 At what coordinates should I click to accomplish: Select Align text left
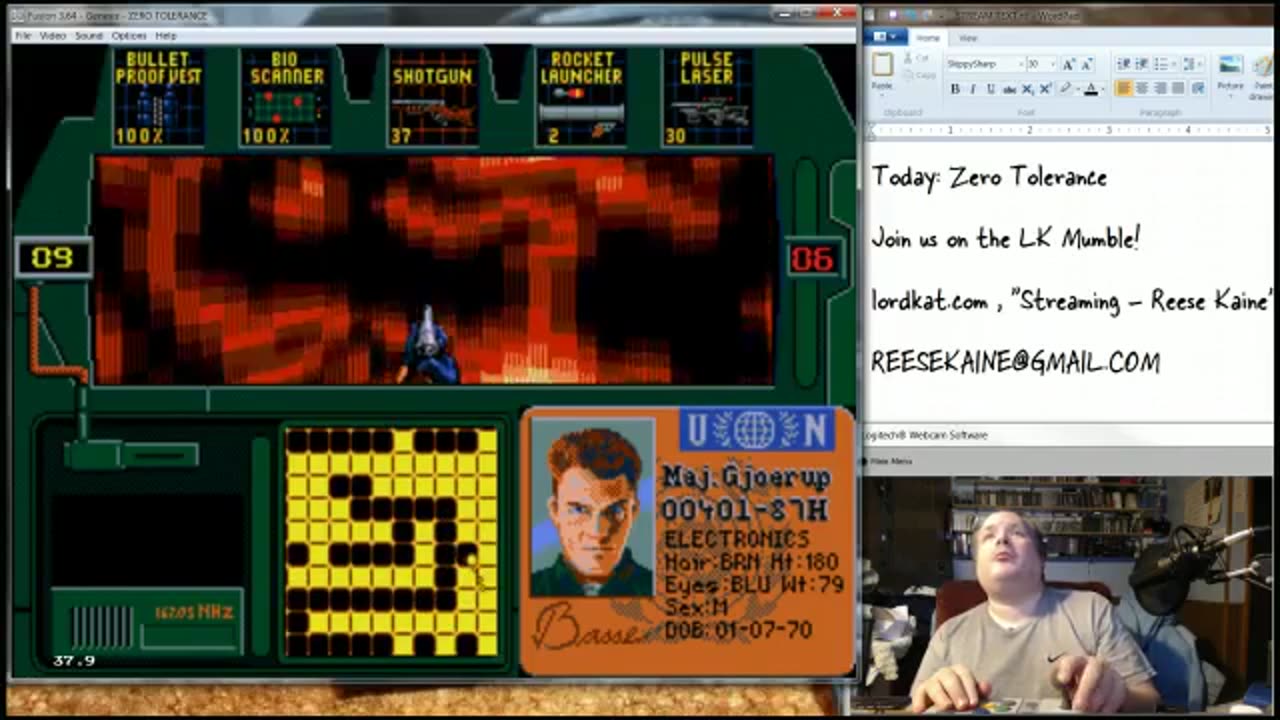coord(1123,89)
